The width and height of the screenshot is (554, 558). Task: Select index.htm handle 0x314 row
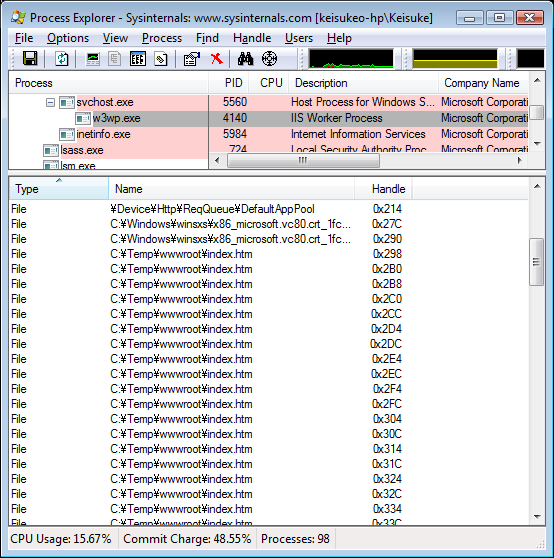coord(269,449)
